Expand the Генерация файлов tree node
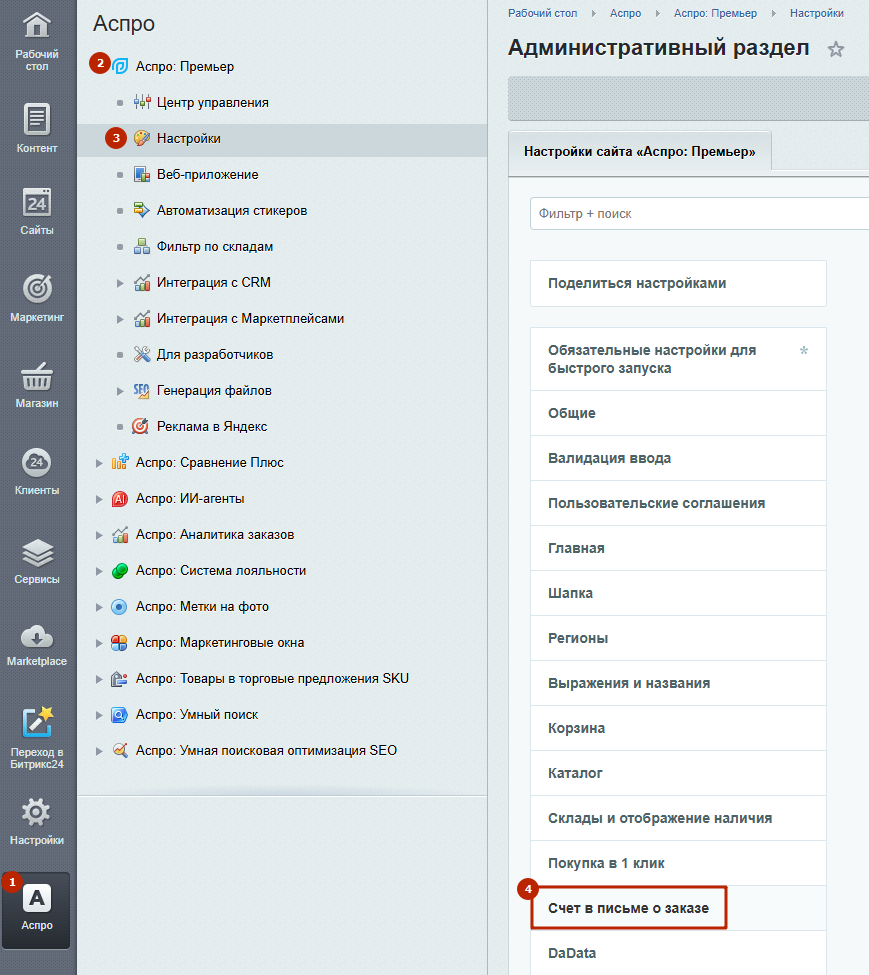This screenshot has width=869, height=975. [120, 391]
